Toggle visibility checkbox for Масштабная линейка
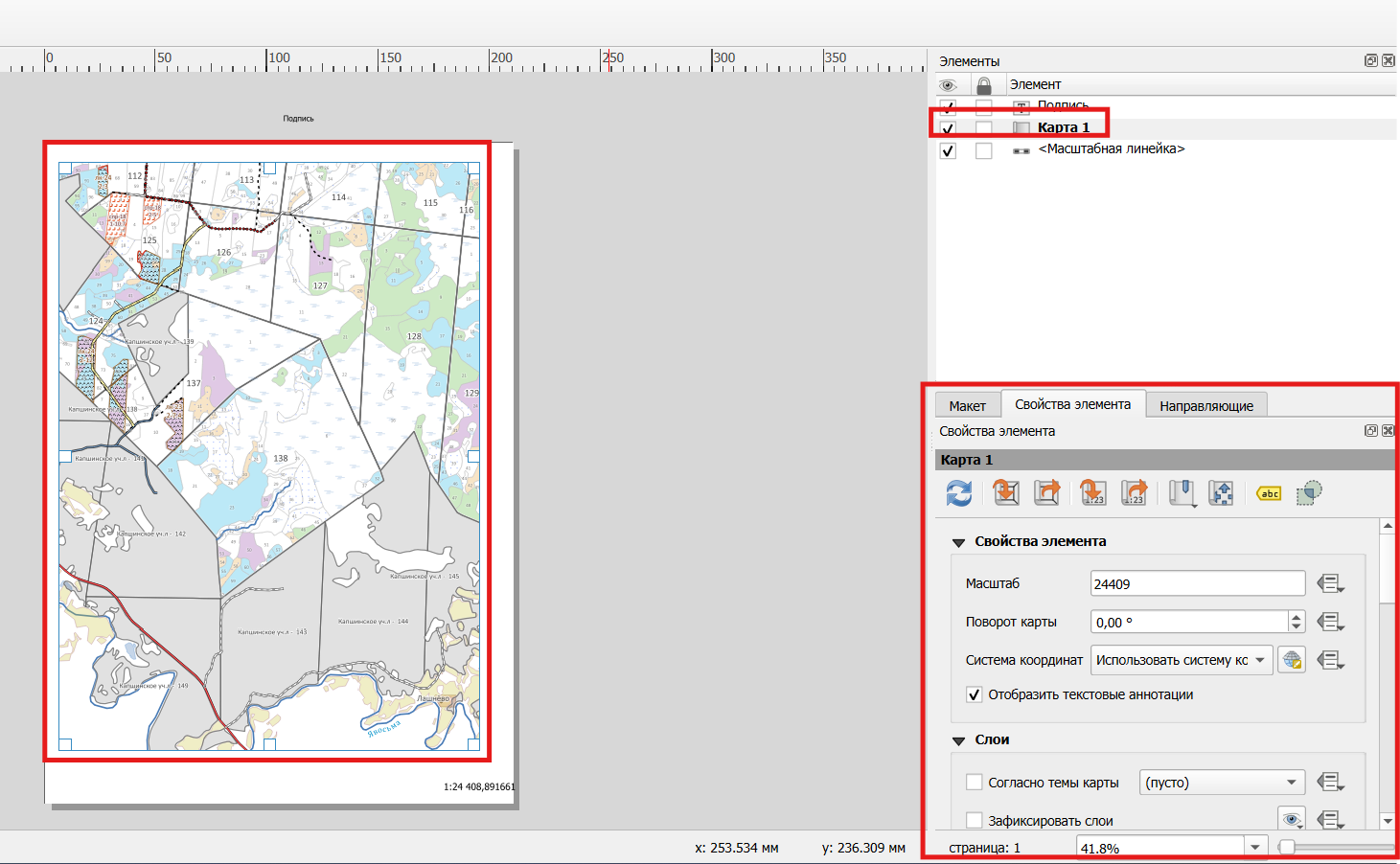 point(948,150)
